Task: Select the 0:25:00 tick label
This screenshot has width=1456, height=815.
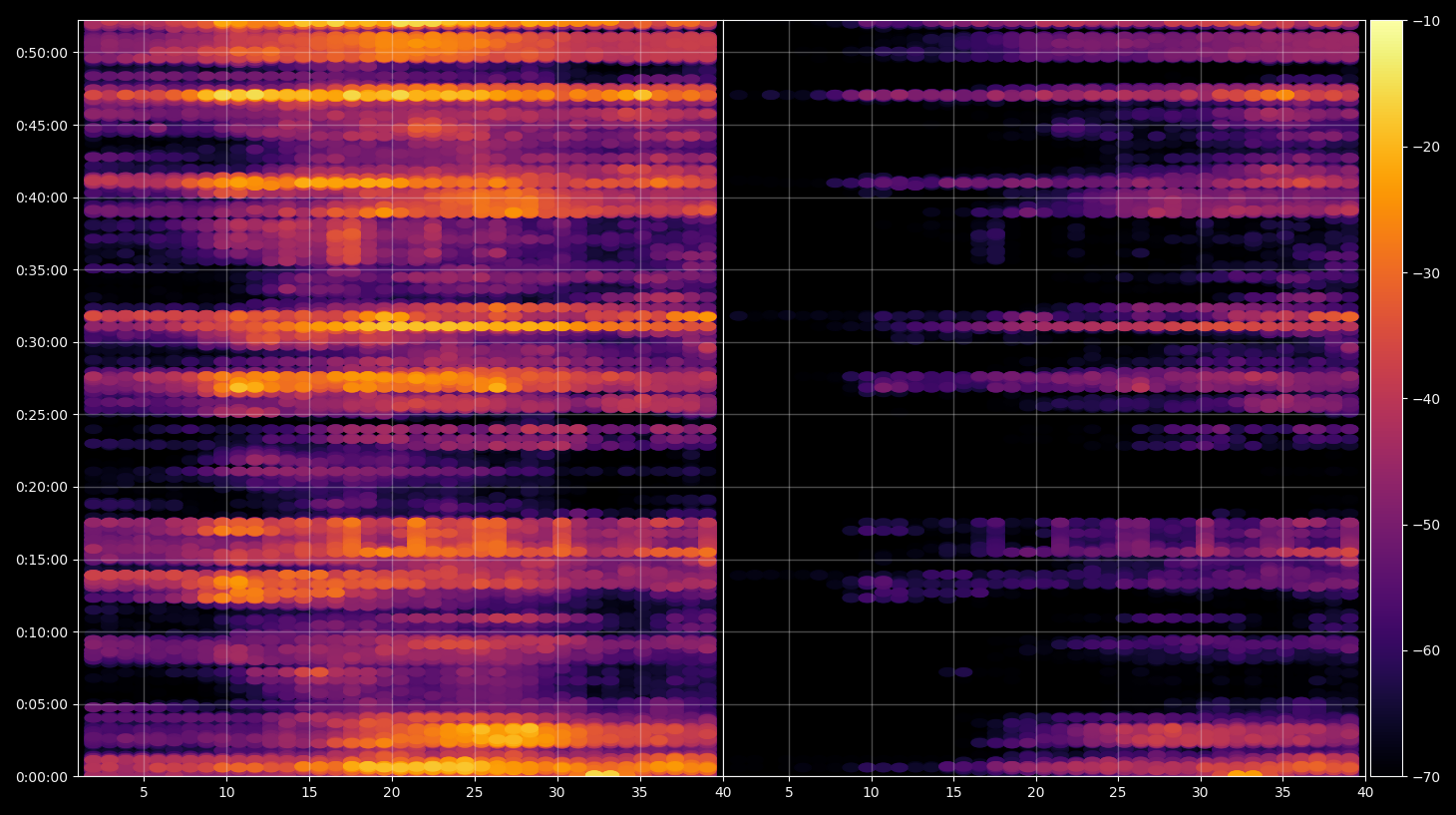Action: pos(41,415)
